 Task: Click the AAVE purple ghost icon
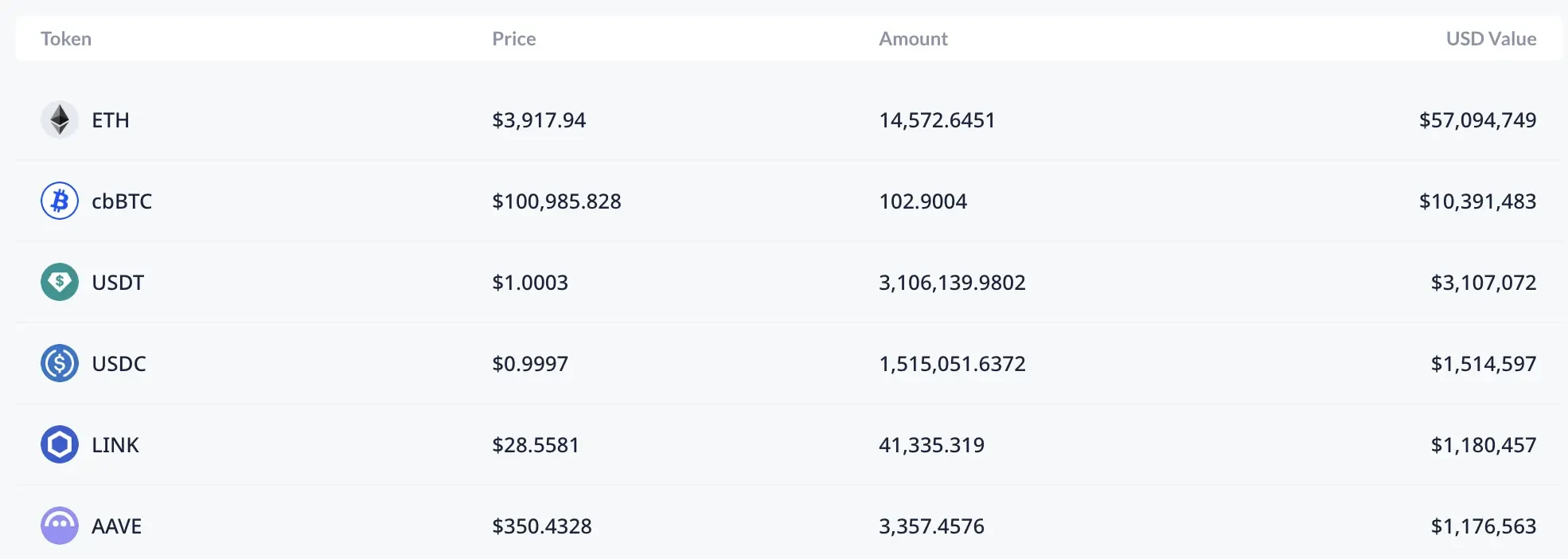[x=60, y=526]
